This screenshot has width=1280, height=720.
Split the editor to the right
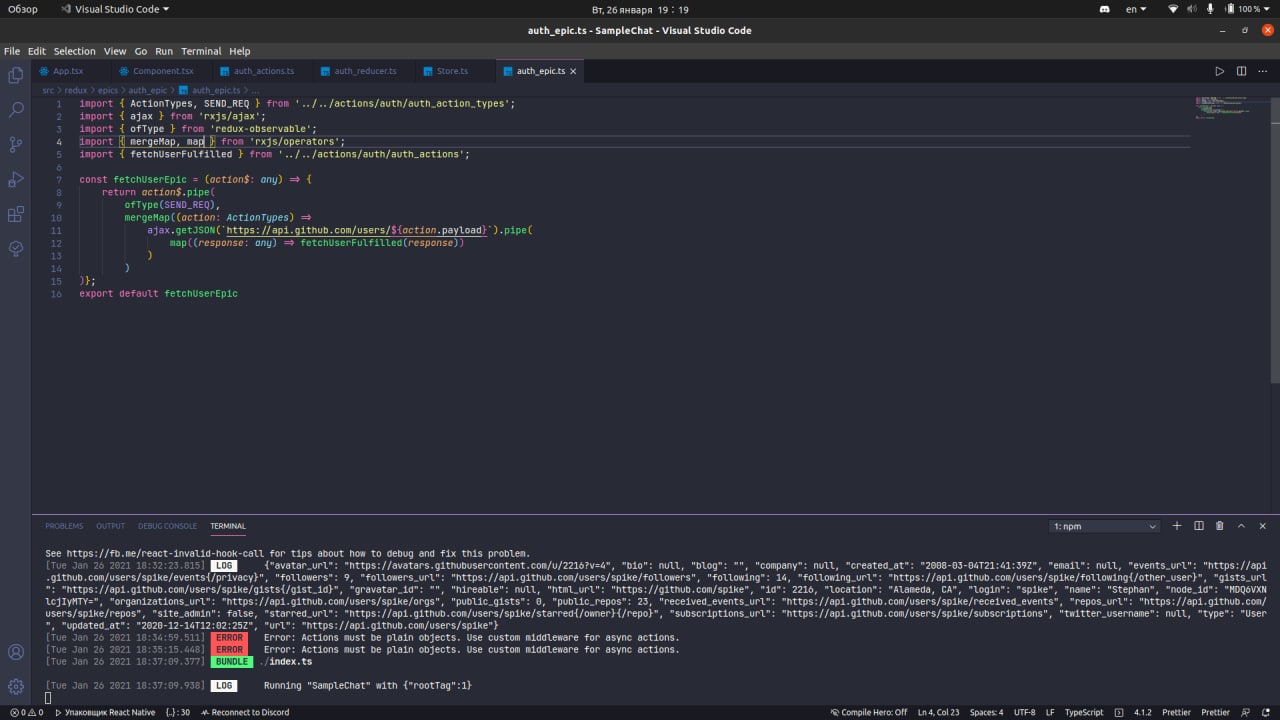(1241, 71)
